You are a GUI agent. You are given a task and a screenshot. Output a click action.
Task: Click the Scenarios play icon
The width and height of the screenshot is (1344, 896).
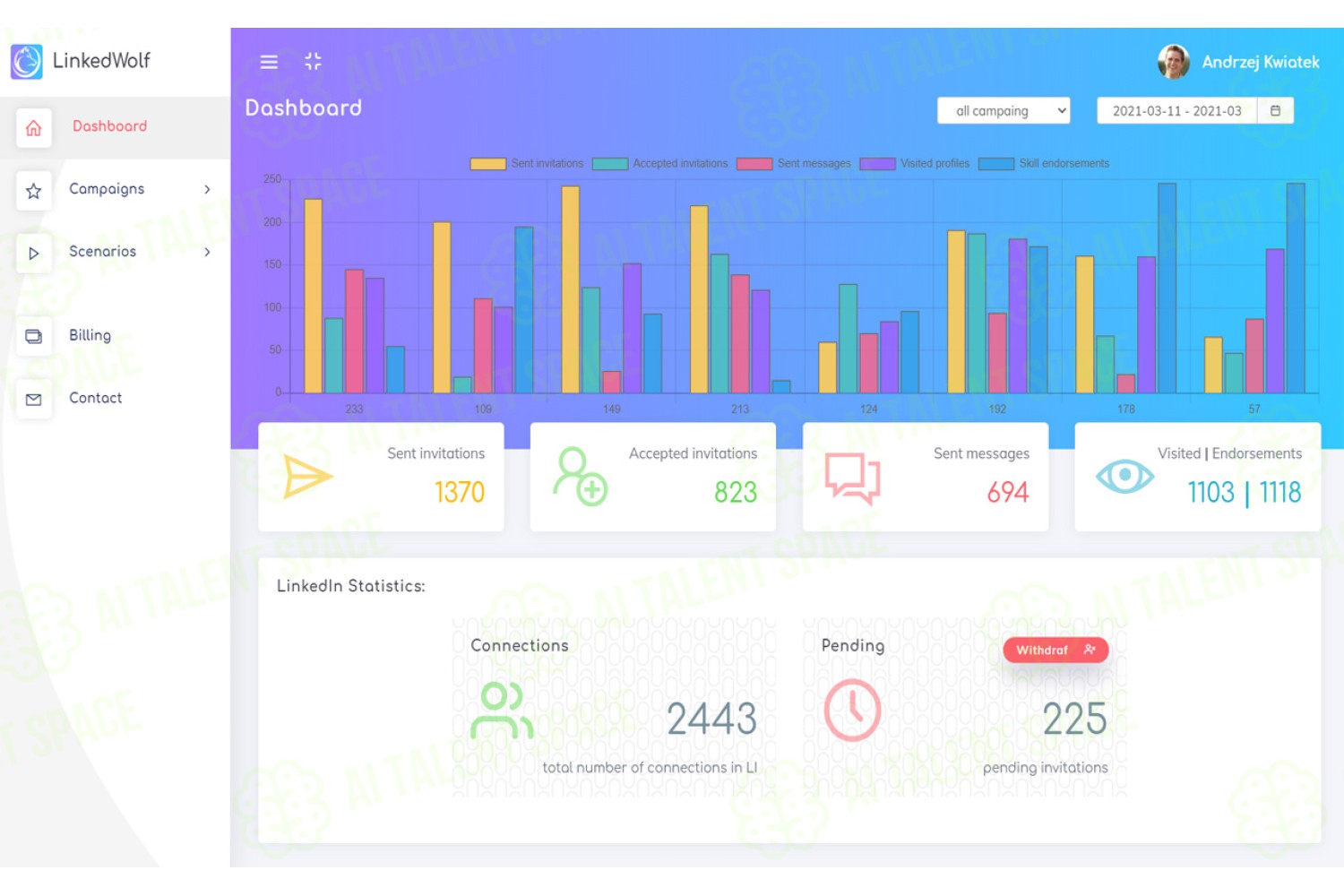(33, 254)
